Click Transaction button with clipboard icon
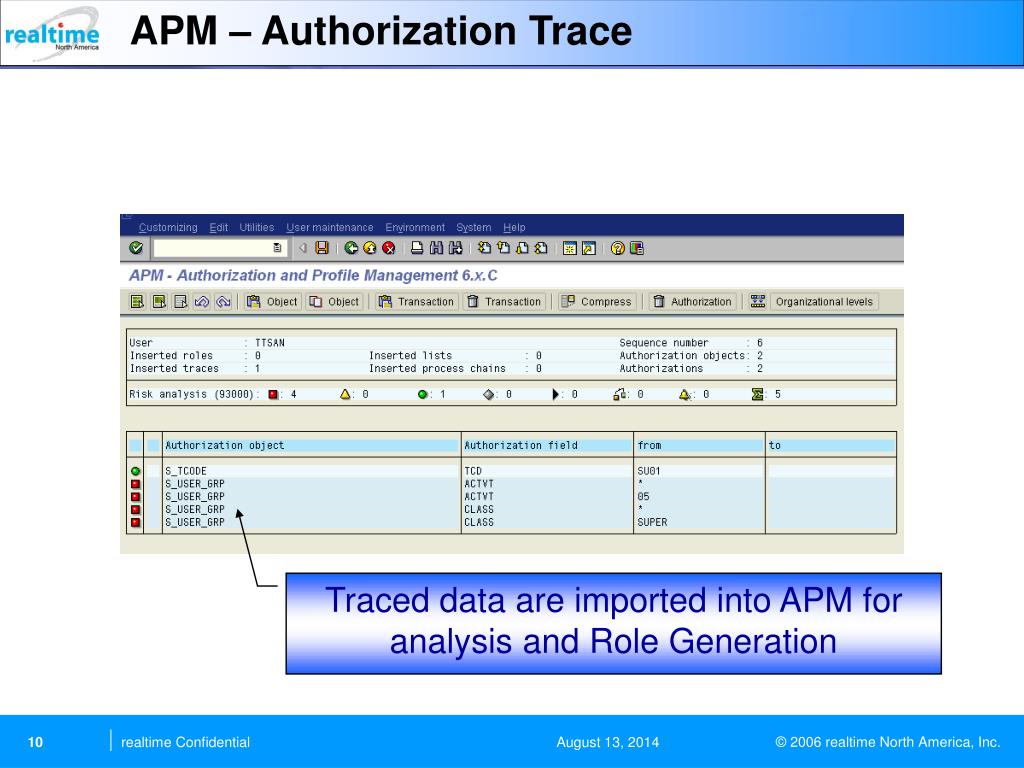1024x768 pixels. pos(416,301)
